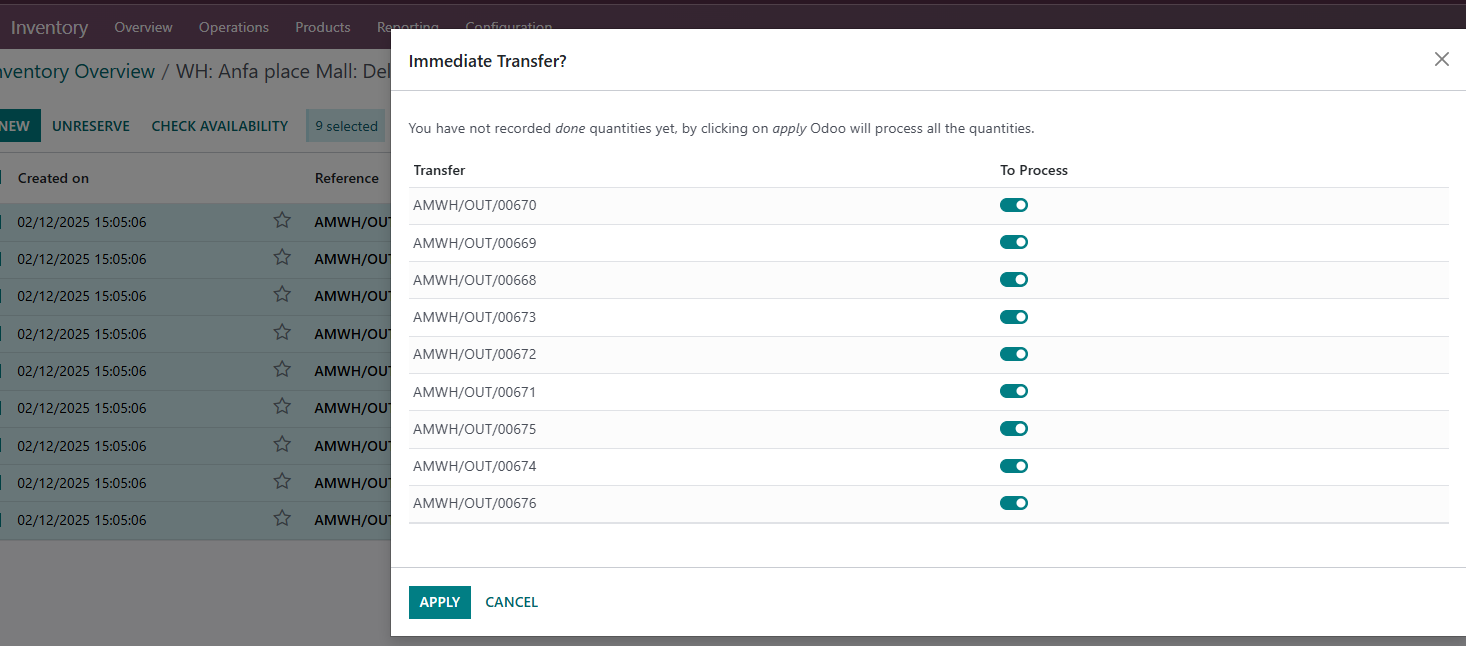Star the first transfer row
This screenshot has width=1466, height=646.
pos(281,221)
